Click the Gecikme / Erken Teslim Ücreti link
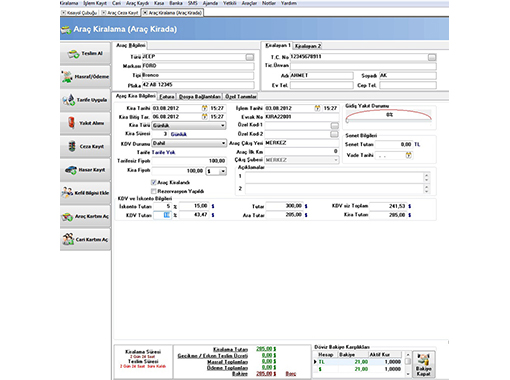510x380 pixels. click(x=213, y=356)
